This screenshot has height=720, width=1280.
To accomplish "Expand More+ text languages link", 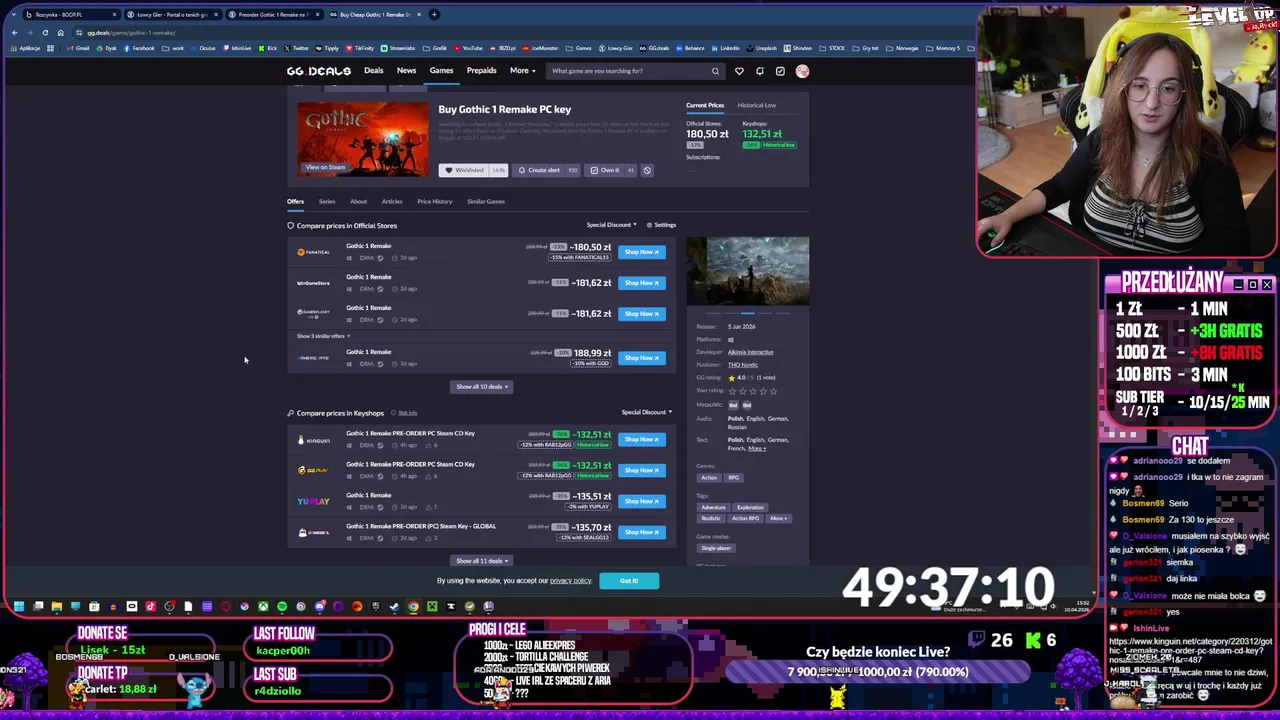I will tap(757, 449).
